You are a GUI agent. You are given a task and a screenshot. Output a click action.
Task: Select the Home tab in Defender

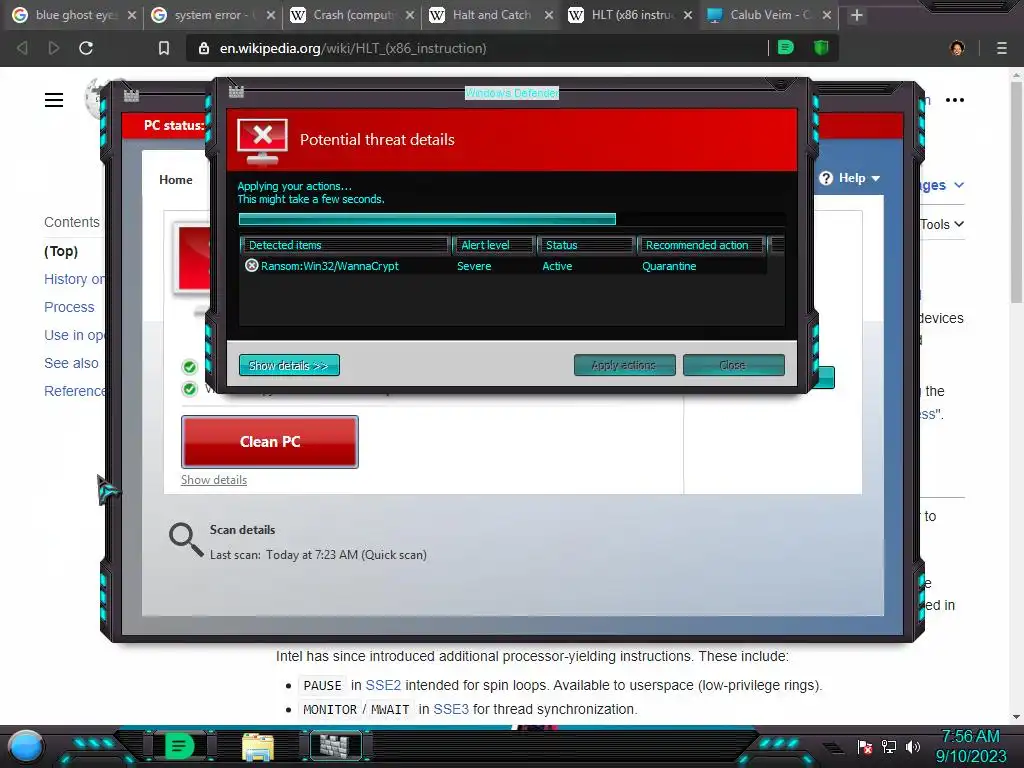point(176,180)
